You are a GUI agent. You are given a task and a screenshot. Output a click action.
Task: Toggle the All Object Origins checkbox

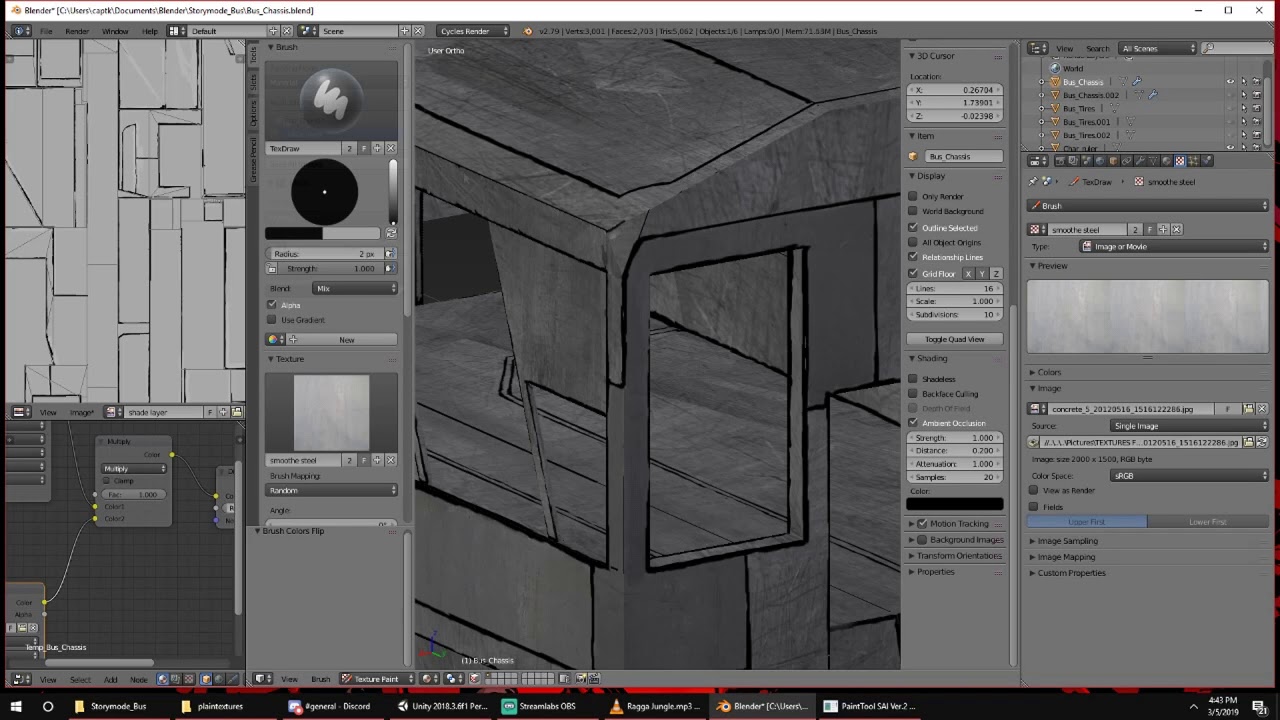[913, 242]
